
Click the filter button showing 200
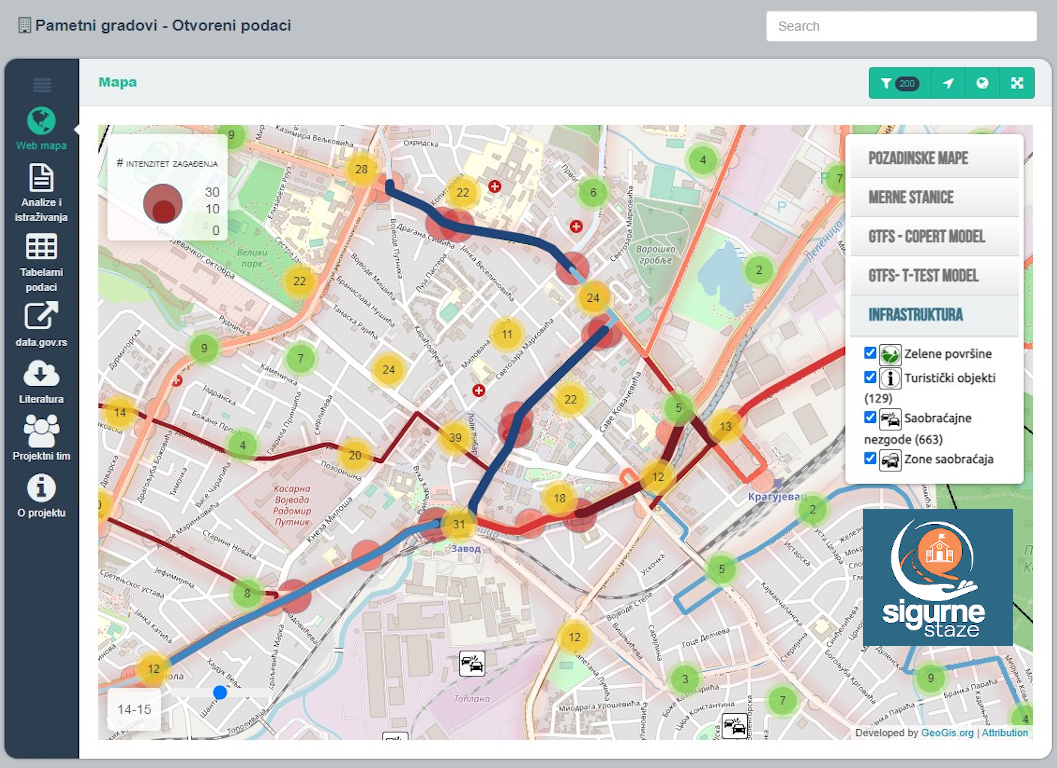click(900, 83)
